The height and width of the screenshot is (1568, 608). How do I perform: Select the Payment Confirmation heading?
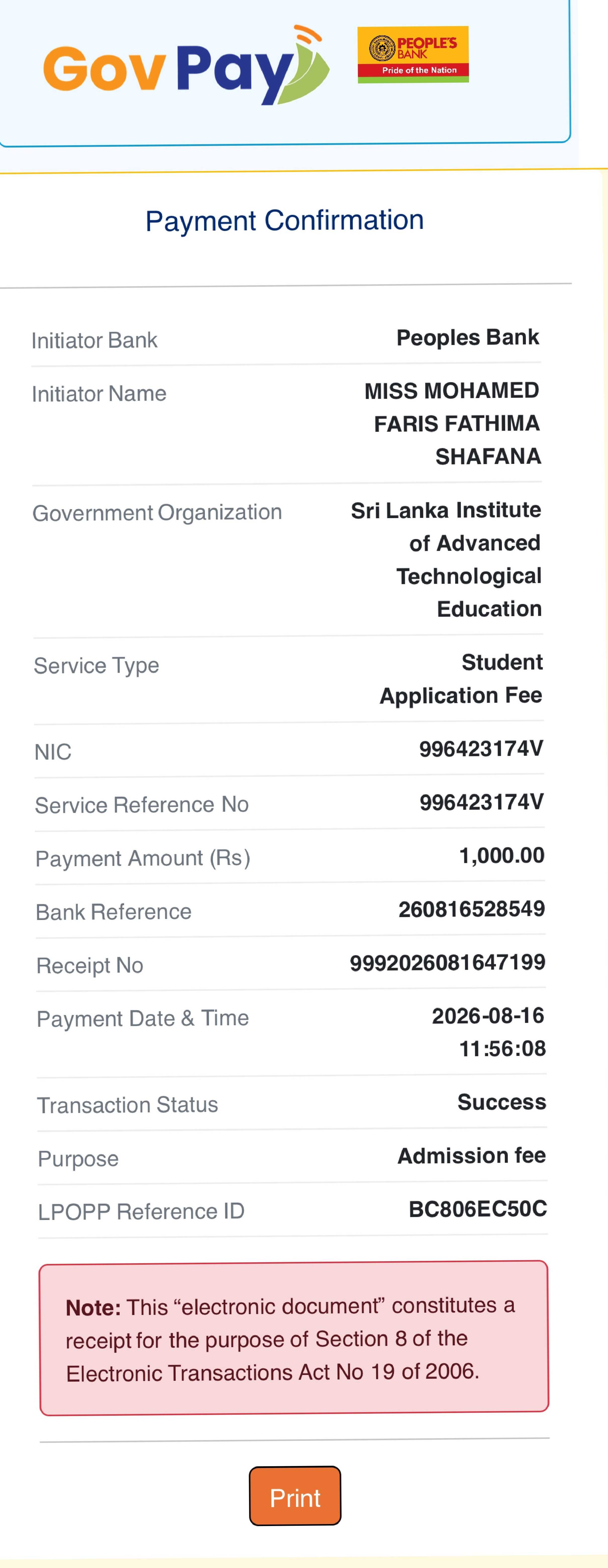tap(284, 220)
